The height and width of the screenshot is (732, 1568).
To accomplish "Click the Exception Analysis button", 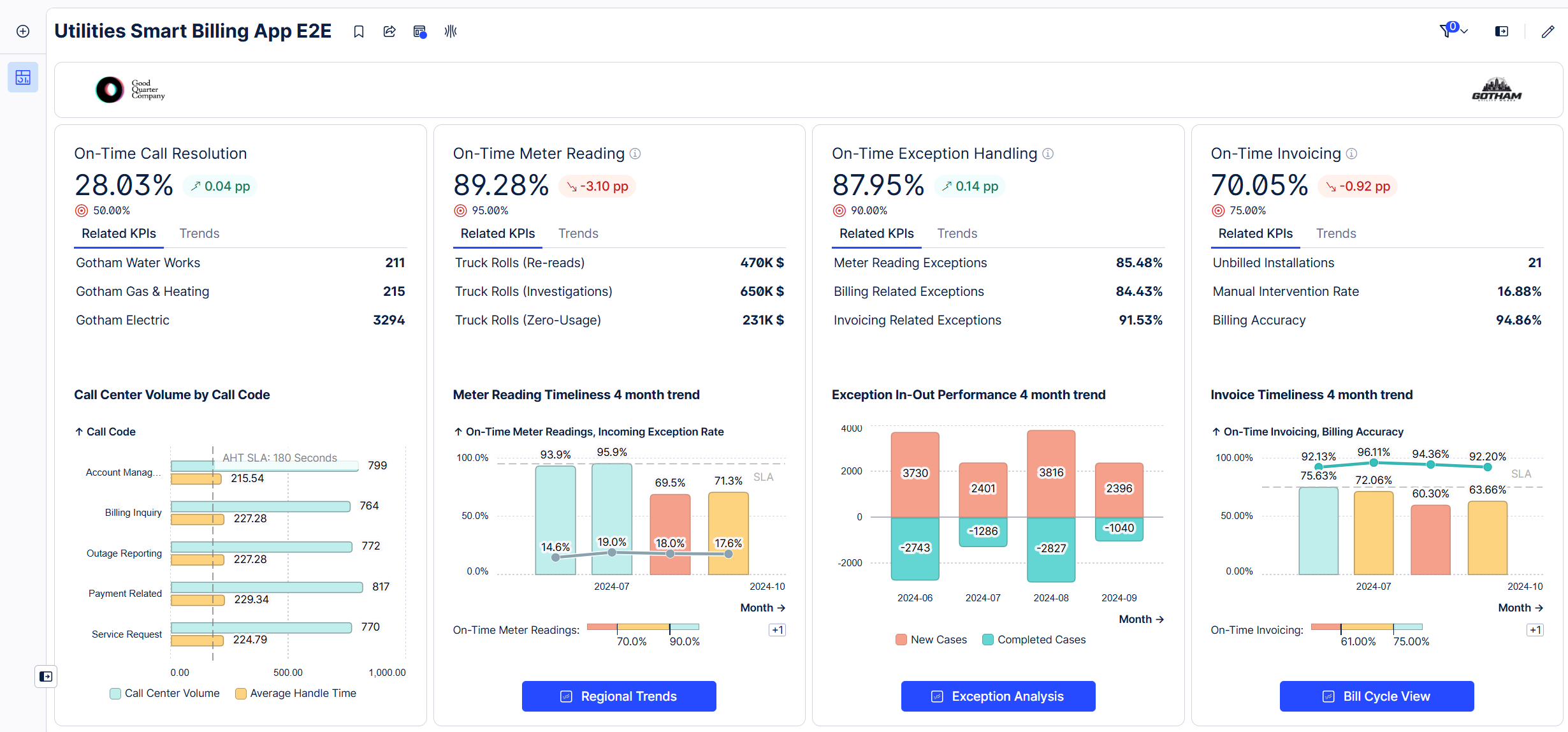I will pyautogui.click(x=998, y=696).
